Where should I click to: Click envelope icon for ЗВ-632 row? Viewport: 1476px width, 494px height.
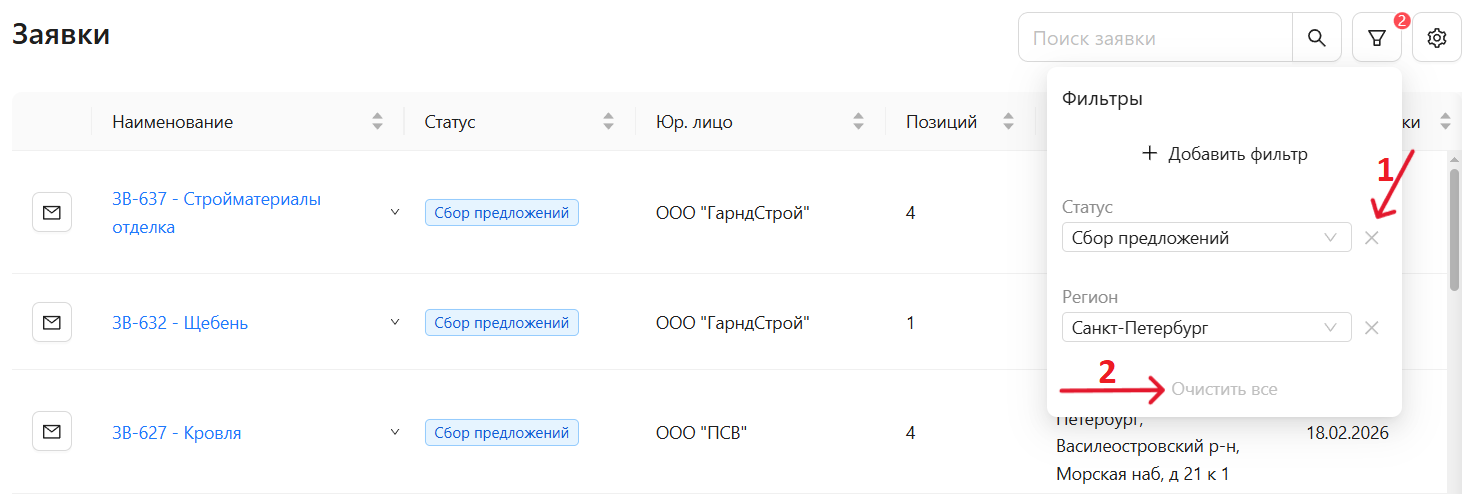[52, 322]
